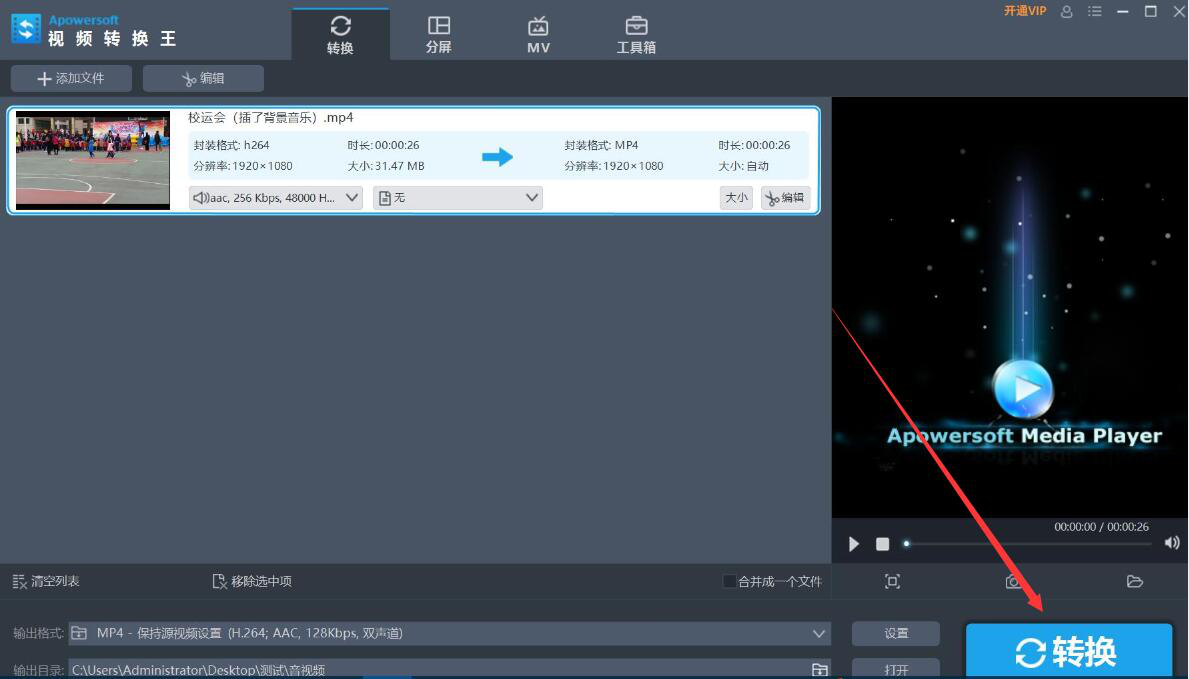Open the 工具箱 tab
This screenshot has height=679, width=1189.
click(635, 35)
